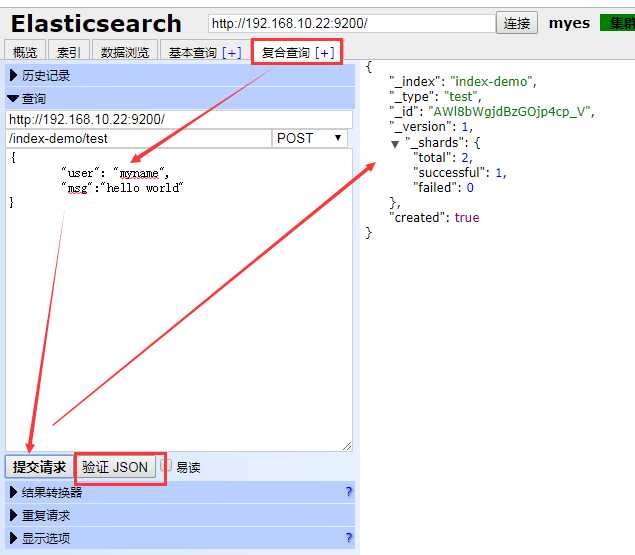Open the 索引 tab
The width and height of the screenshot is (635, 555).
click(68, 52)
